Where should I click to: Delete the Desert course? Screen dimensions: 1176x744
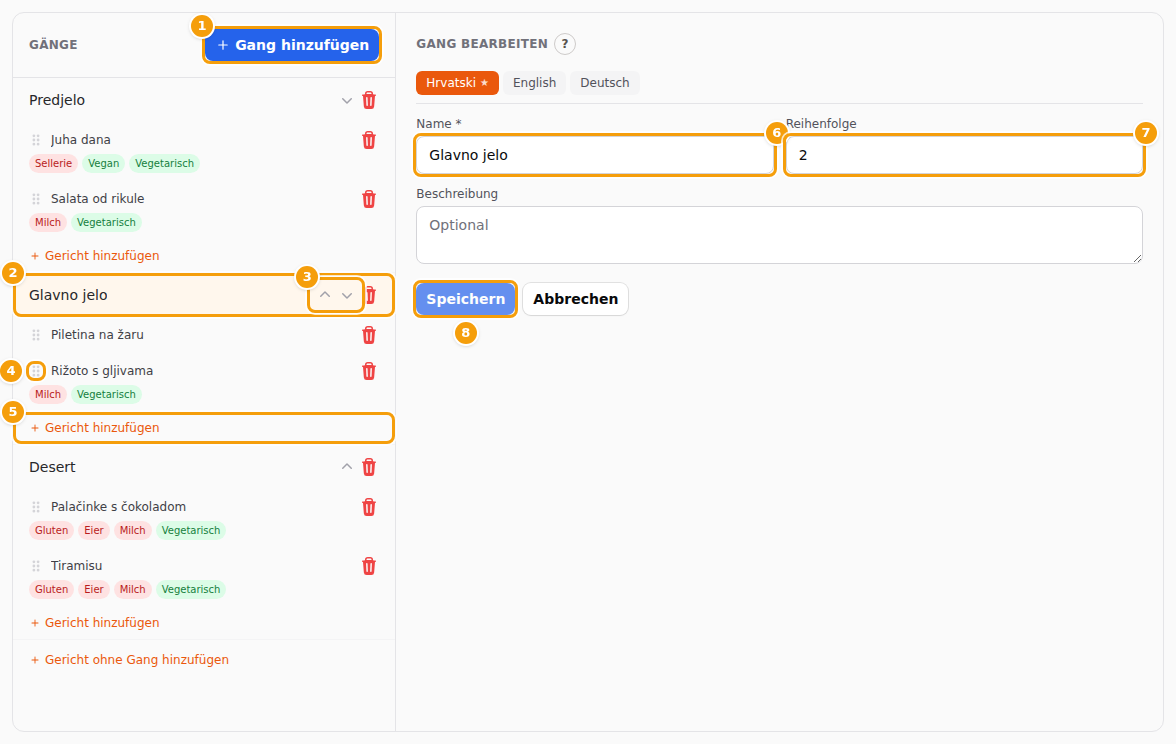(x=369, y=467)
